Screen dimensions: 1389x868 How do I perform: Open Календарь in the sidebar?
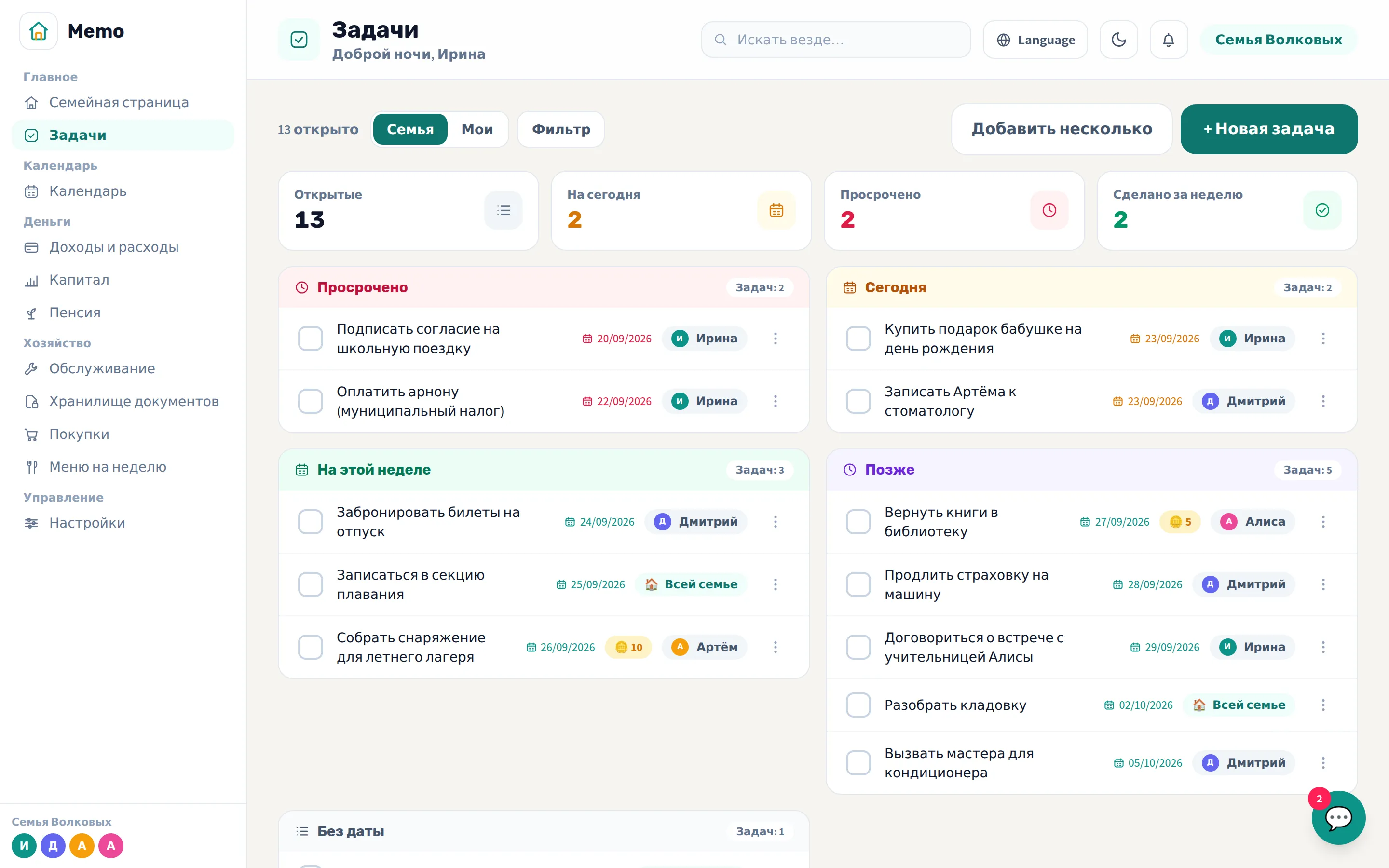[x=123, y=191]
